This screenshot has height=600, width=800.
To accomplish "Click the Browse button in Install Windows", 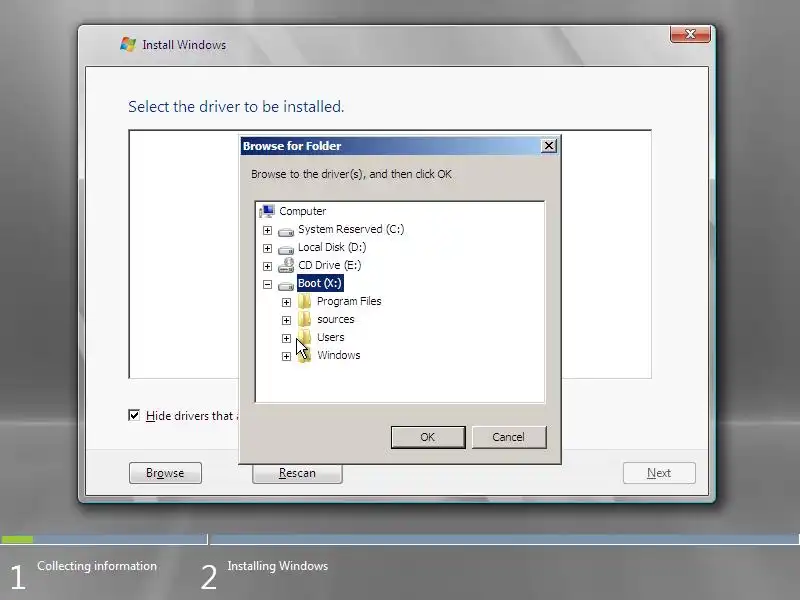I will click(165, 473).
